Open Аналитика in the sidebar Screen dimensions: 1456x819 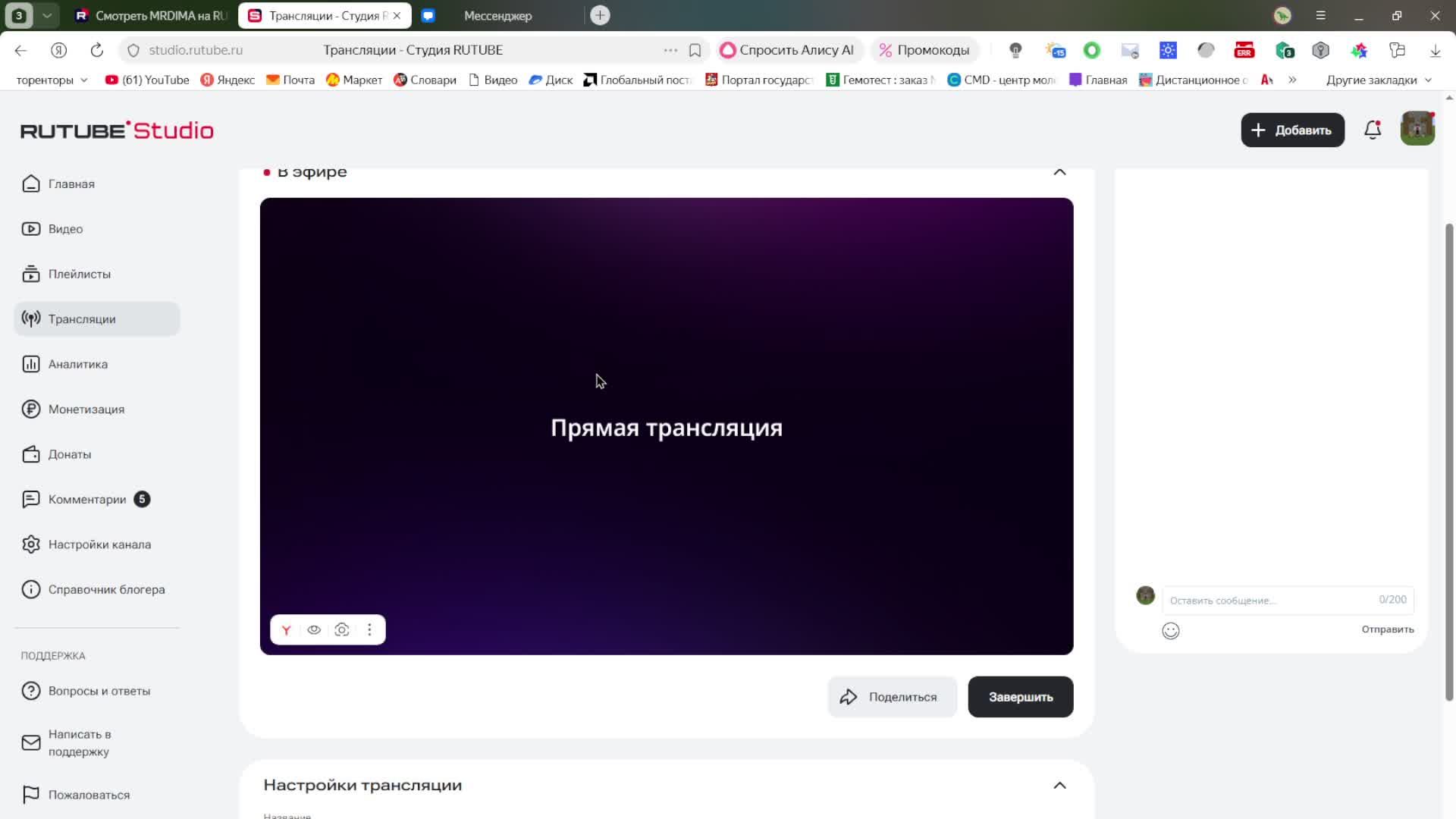pos(77,364)
